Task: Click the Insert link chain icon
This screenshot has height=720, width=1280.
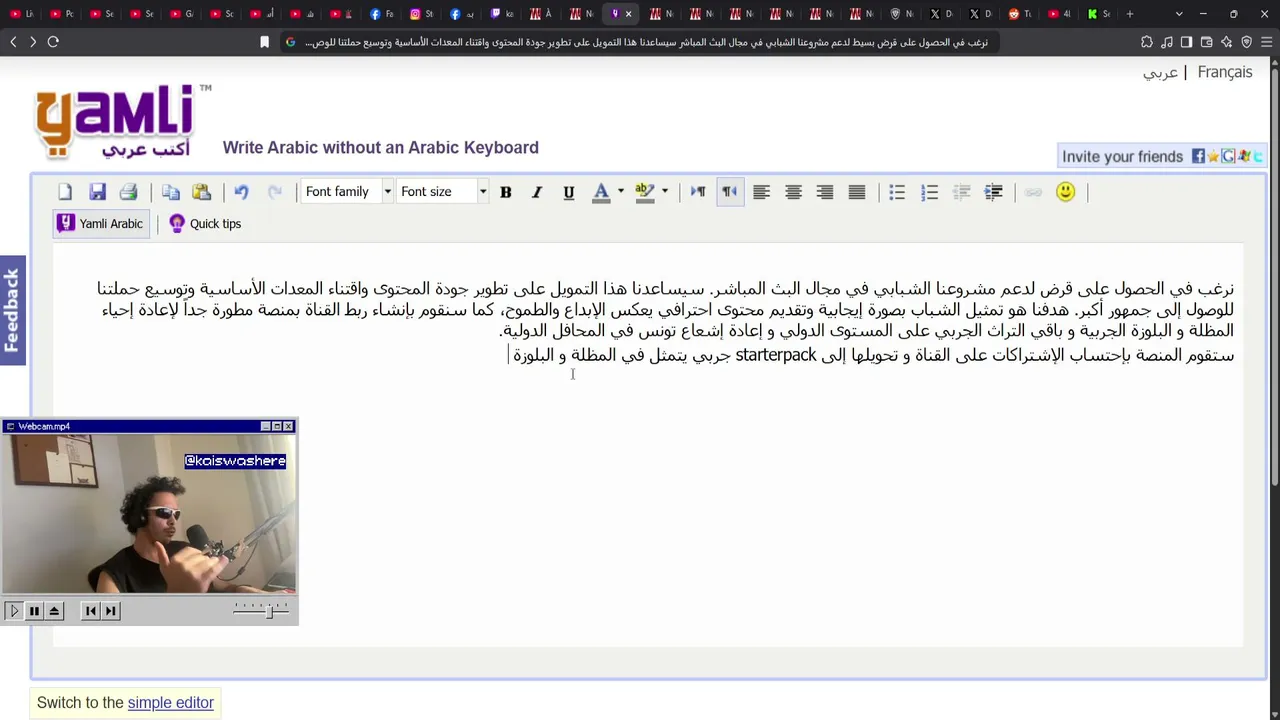Action: tap(1033, 192)
